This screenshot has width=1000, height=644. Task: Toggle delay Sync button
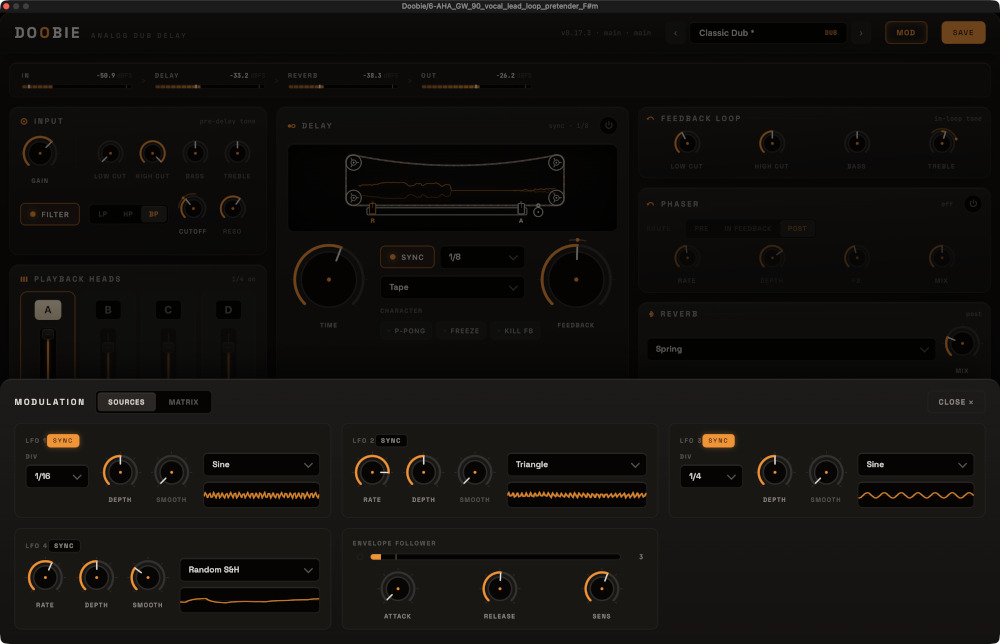tap(407, 257)
